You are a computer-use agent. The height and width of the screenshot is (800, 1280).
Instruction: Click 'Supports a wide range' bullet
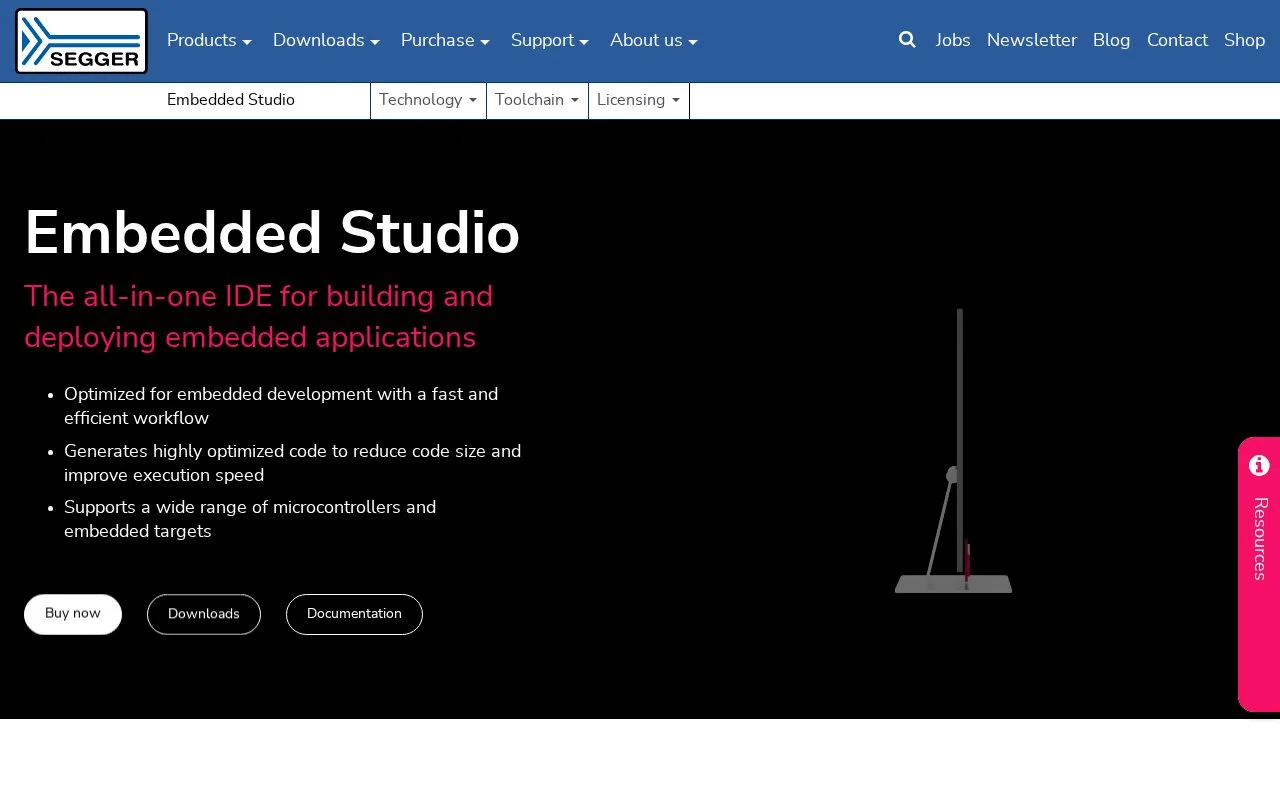pyautogui.click(x=250, y=519)
